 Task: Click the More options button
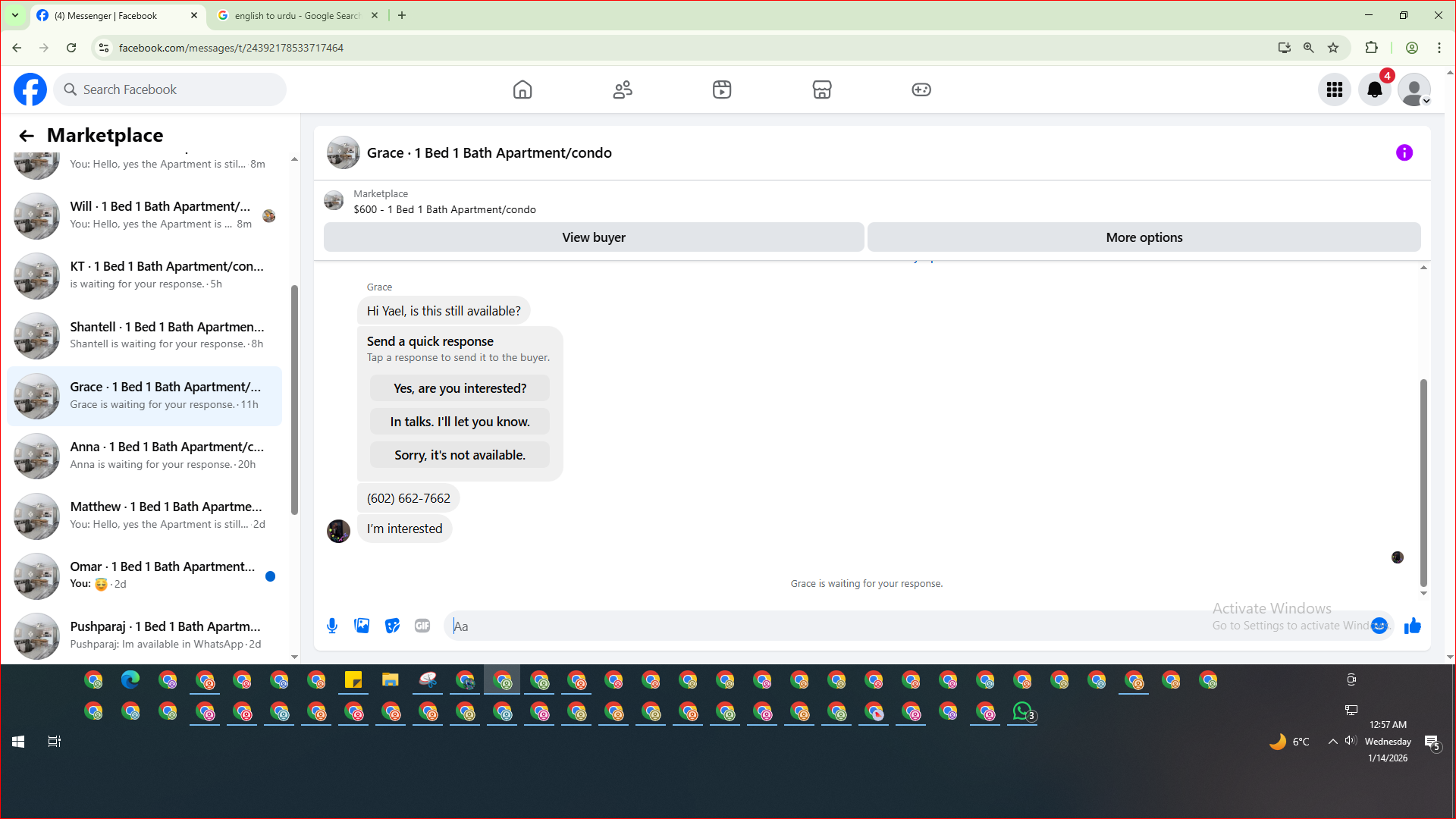coord(1144,237)
